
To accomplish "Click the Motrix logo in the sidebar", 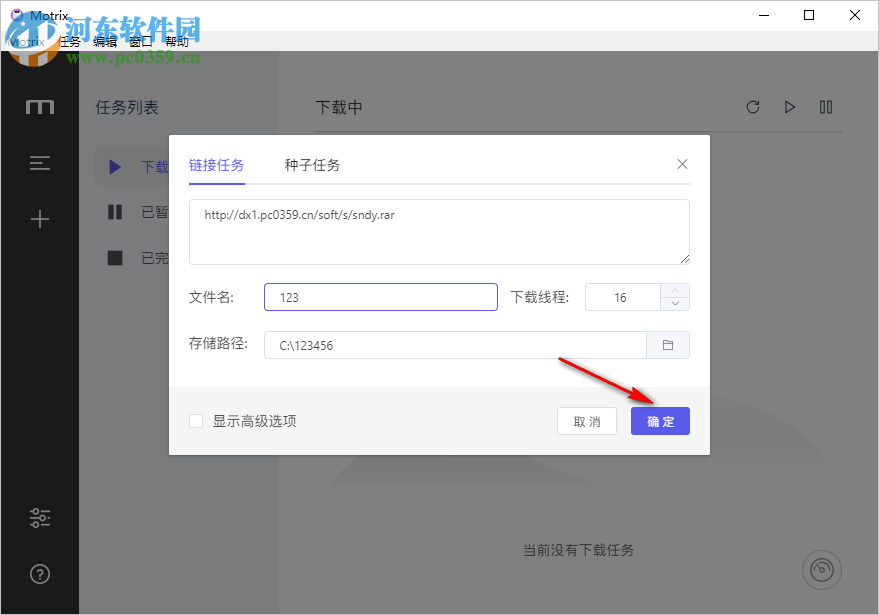I will tap(40, 107).
